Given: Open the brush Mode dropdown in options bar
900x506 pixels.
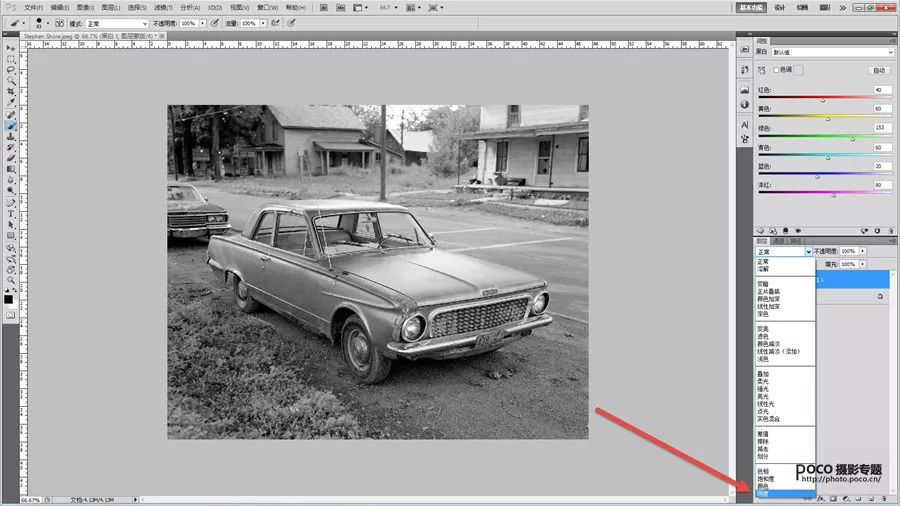Looking at the screenshot, I should (x=117, y=24).
